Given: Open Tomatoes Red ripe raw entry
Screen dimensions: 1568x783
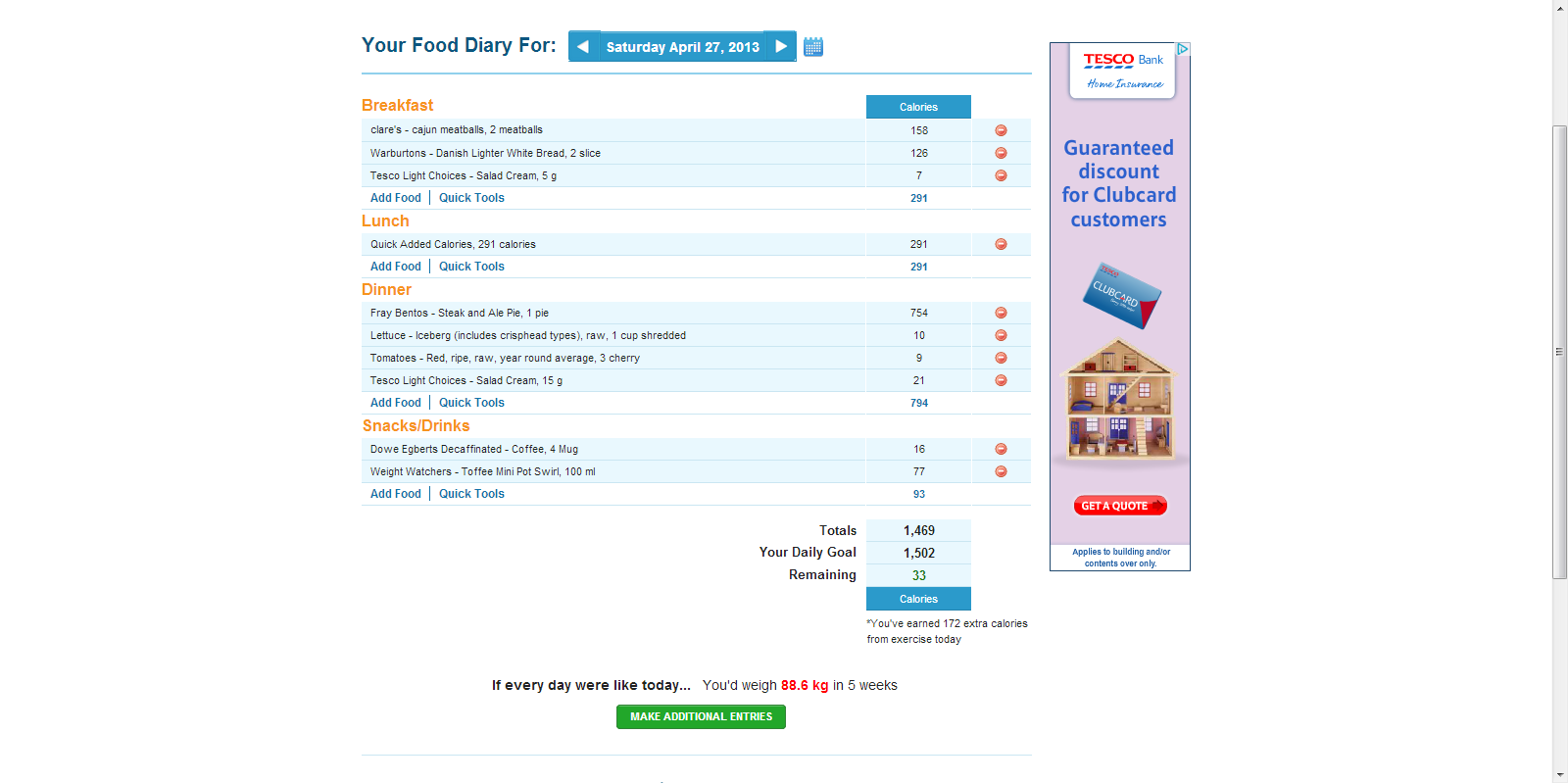Looking at the screenshot, I should tap(505, 358).
